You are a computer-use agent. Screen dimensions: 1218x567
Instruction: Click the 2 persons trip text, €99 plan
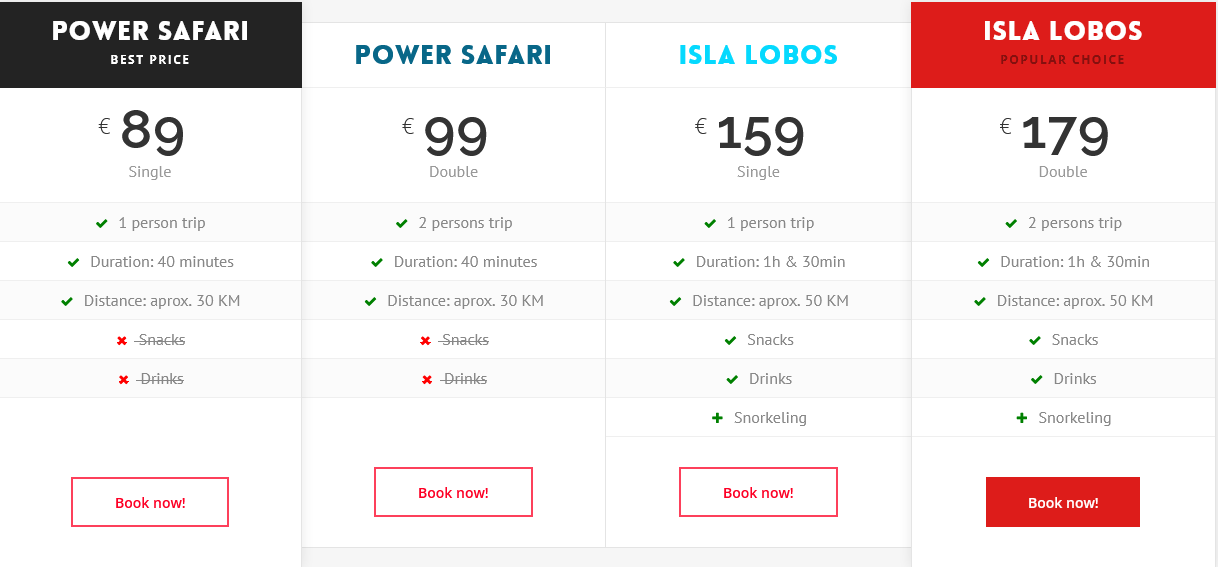point(465,223)
